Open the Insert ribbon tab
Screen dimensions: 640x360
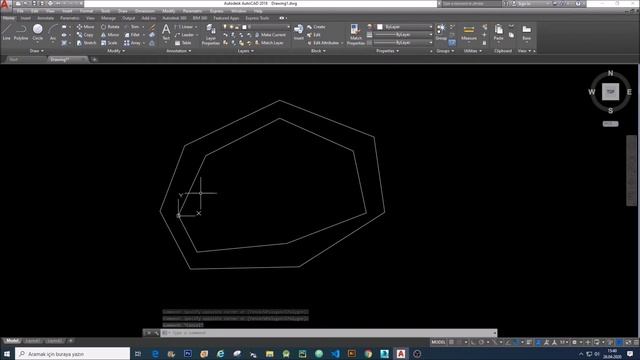[25, 18]
